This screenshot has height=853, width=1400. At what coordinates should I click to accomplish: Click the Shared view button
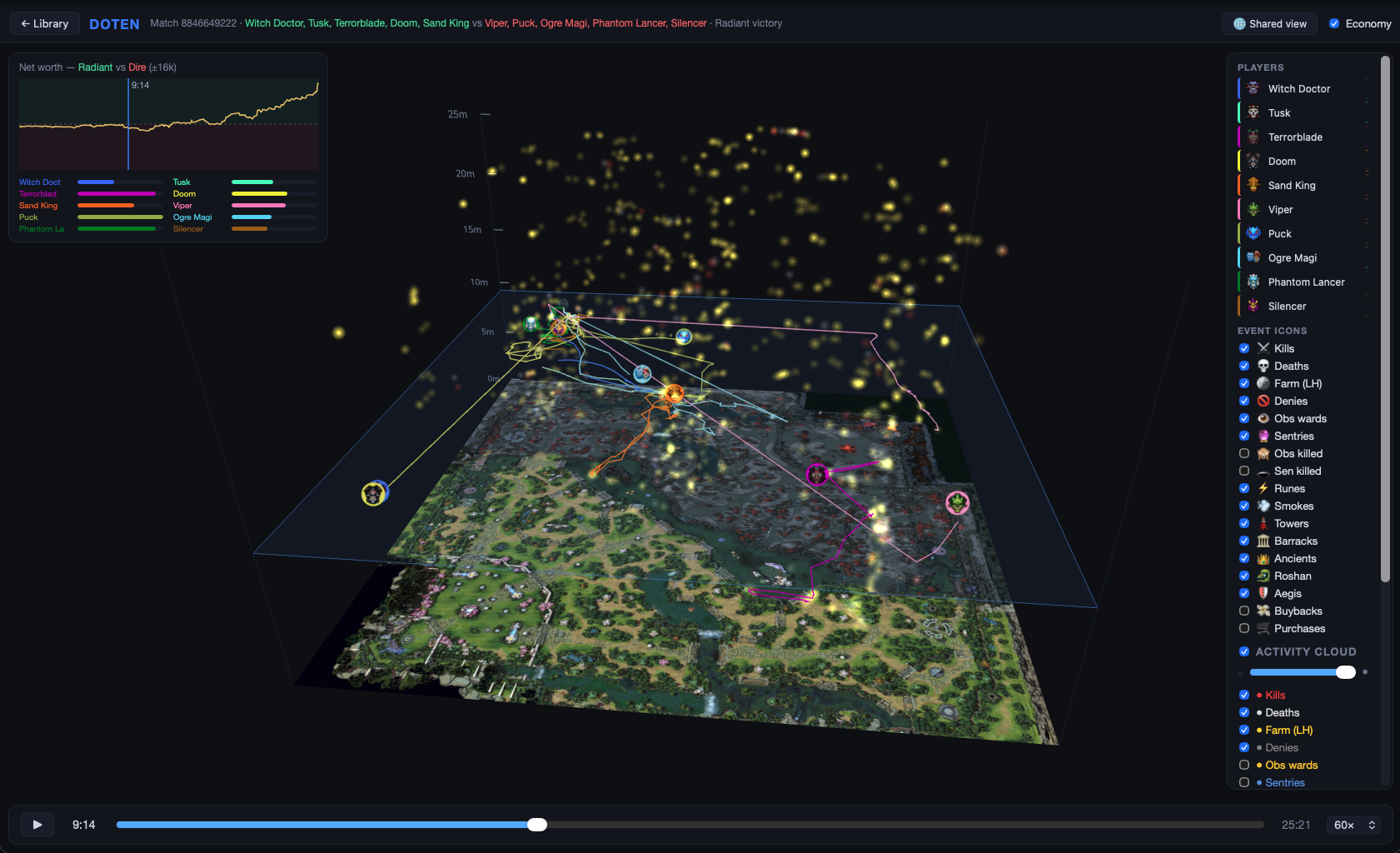(x=1270, y=23)
